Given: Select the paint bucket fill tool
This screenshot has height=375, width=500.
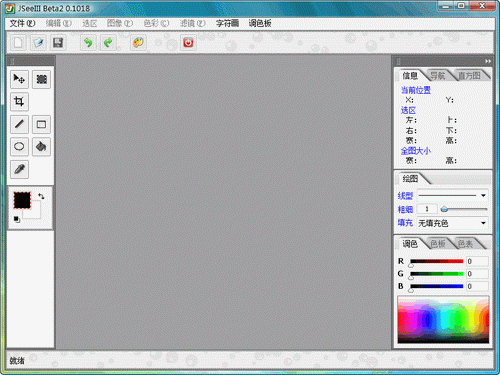Looking at the screenshot, I should [41, 147].
